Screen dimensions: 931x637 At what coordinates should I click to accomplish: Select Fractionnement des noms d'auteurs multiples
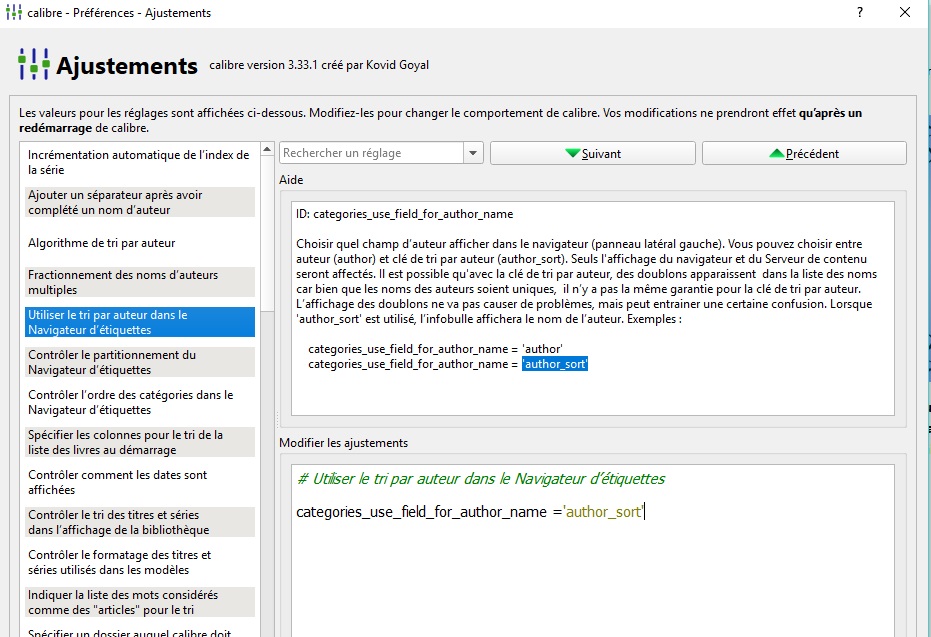140,283
